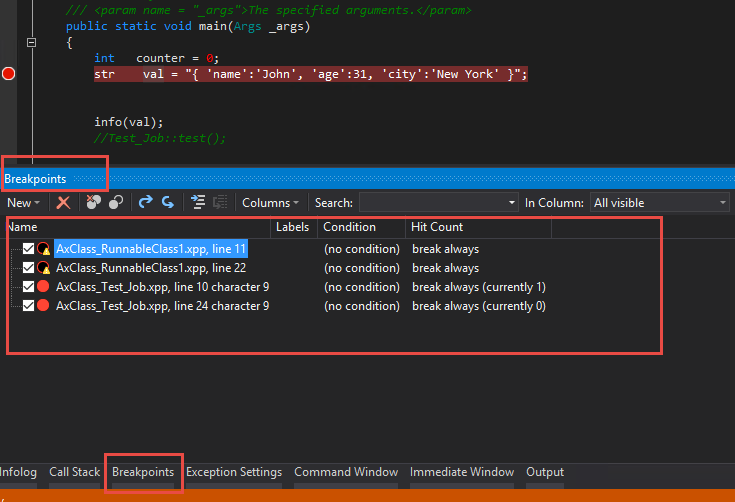Click the Go To Source Code icon
Viewport: 735px width, 502px height.
pos(198,202)
